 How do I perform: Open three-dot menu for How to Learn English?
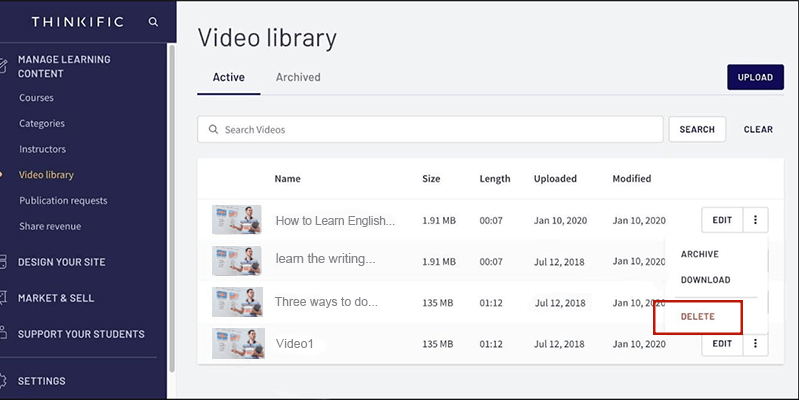coord(755,220)
